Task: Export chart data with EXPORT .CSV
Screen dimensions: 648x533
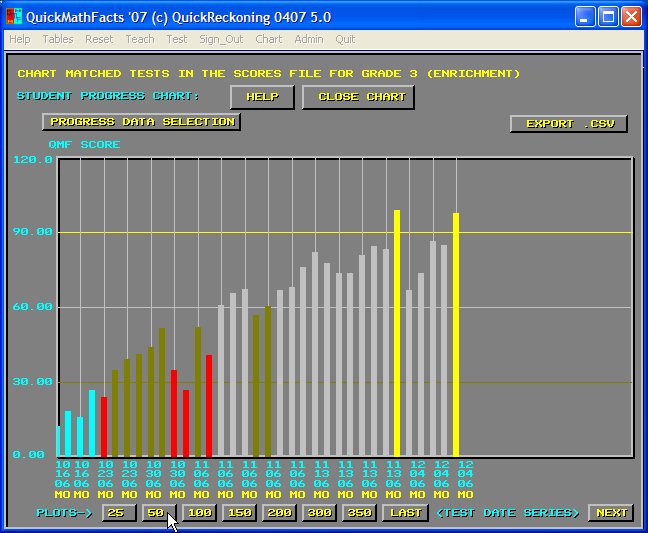Action: pyautogui.click(x=568, y=124)
